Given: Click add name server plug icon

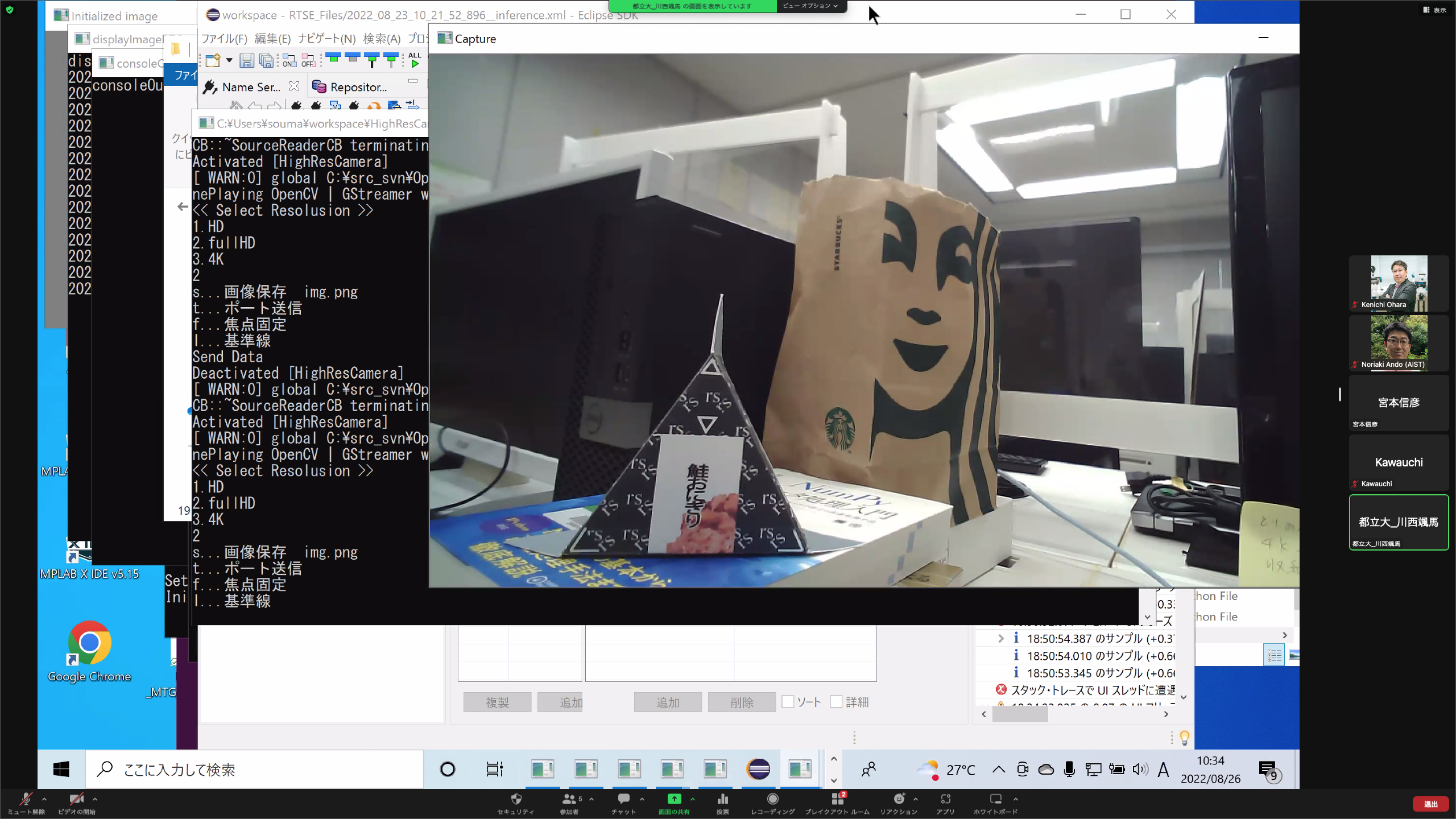Looking at the screenshot, I should pyautogui.click(x=296, y=106).
